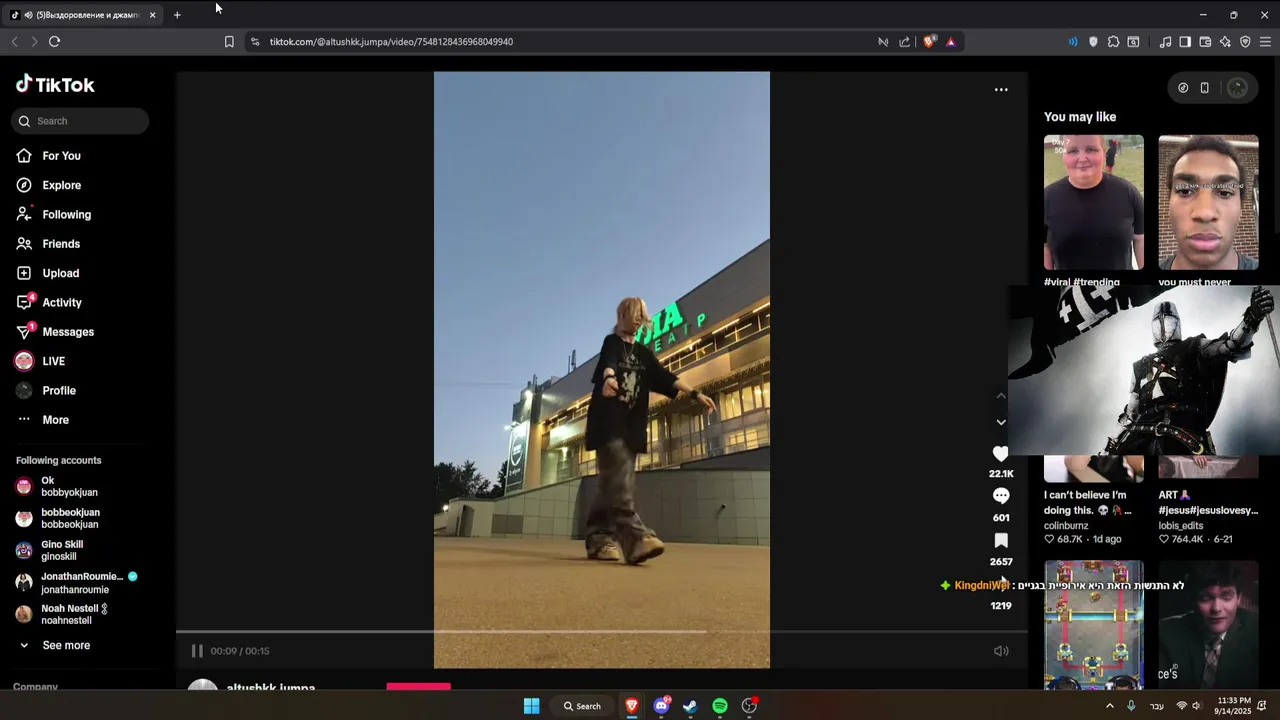Click the share page icon

pos(905,42)
